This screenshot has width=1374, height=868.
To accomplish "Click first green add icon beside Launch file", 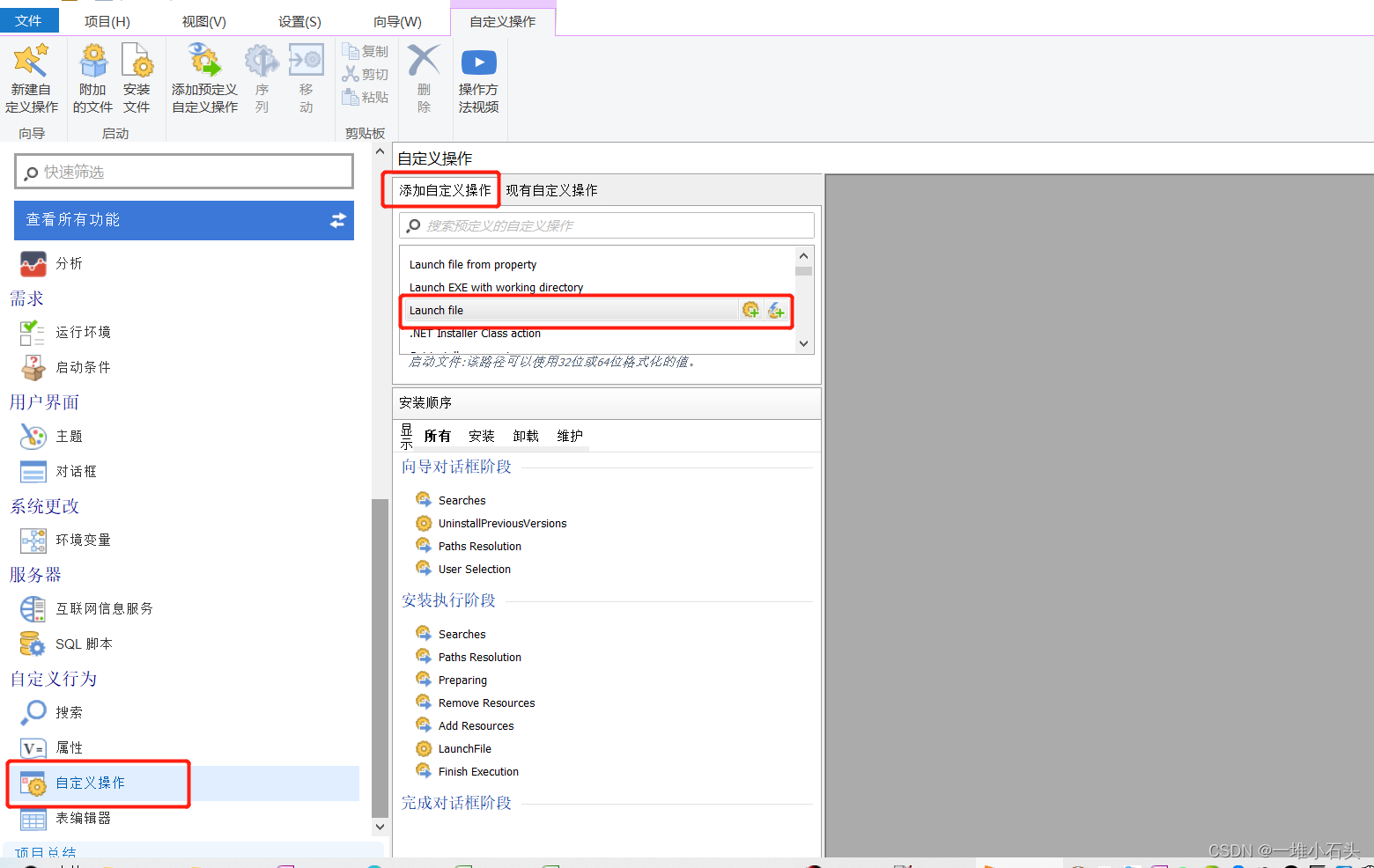I will click(750, 310).
